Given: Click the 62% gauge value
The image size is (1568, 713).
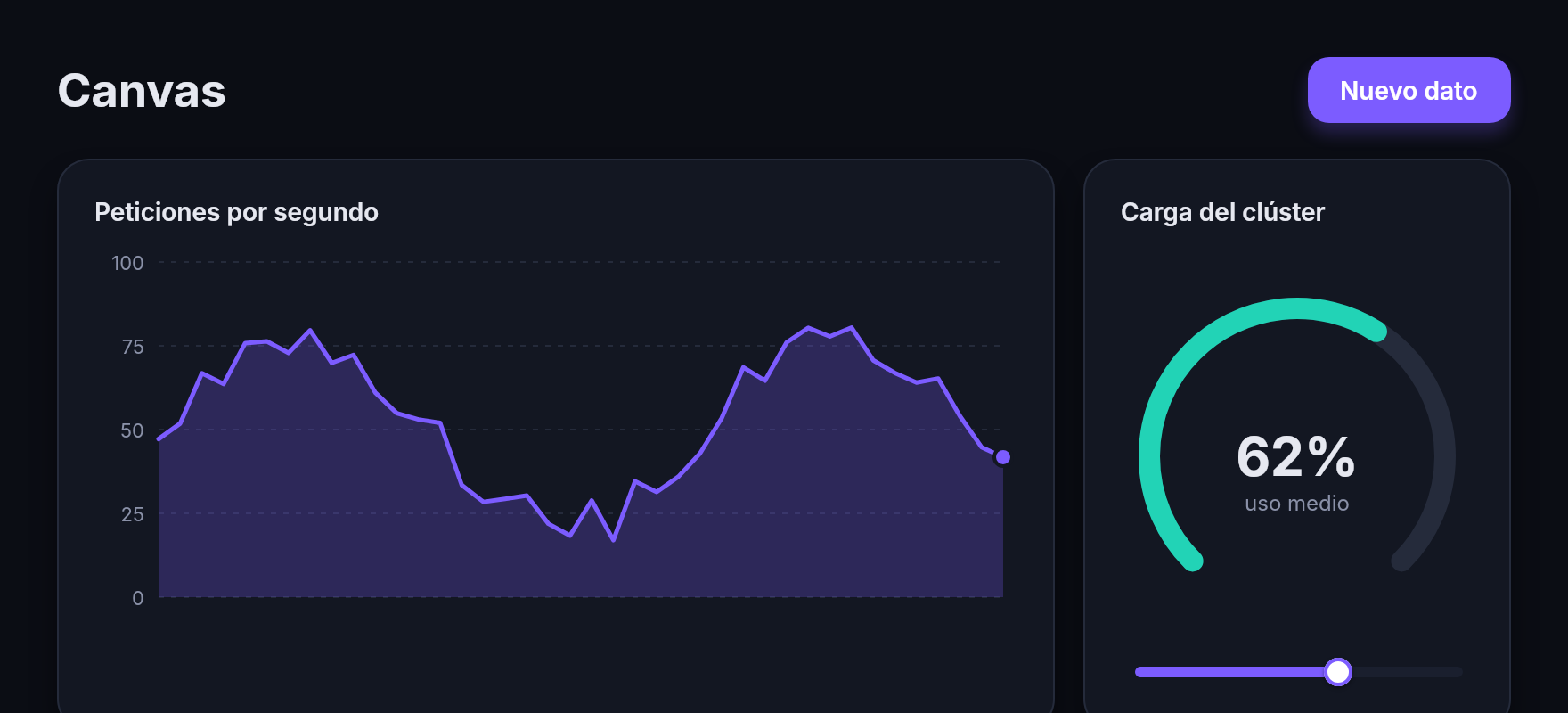Looking at the screenshot, I should pyautogui.click(x=1296, y=456).
